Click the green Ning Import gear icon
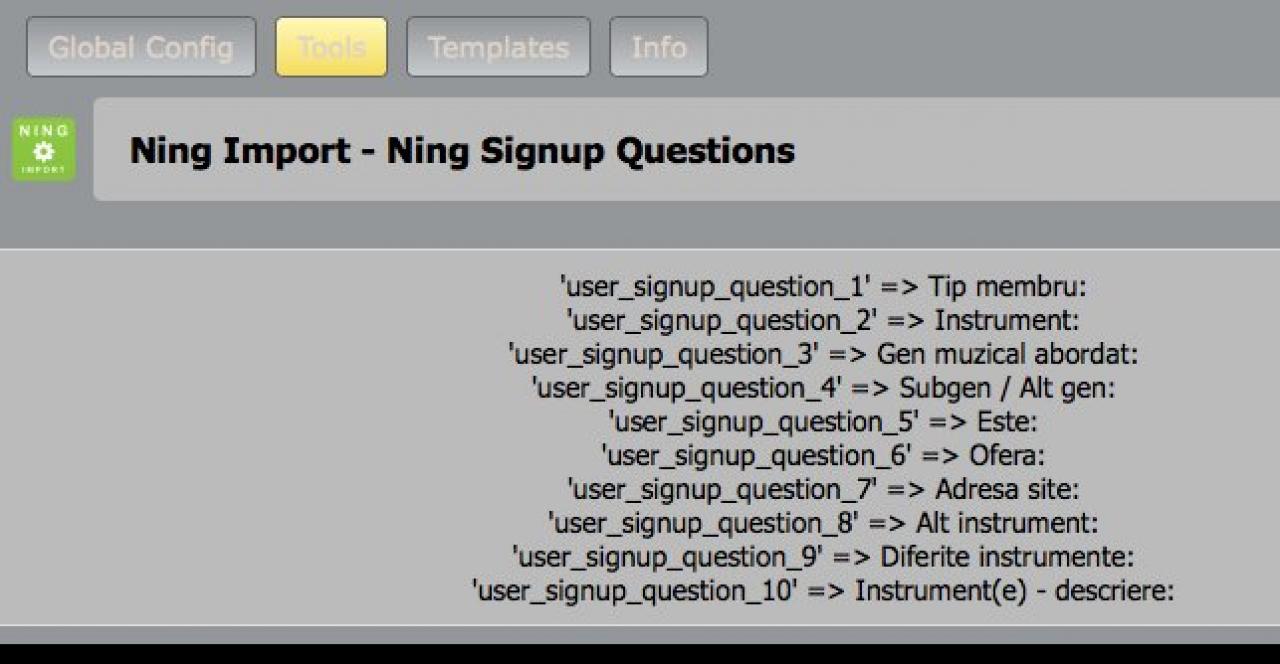This screenshot has height=664, width=1280. tap(44, 150)
